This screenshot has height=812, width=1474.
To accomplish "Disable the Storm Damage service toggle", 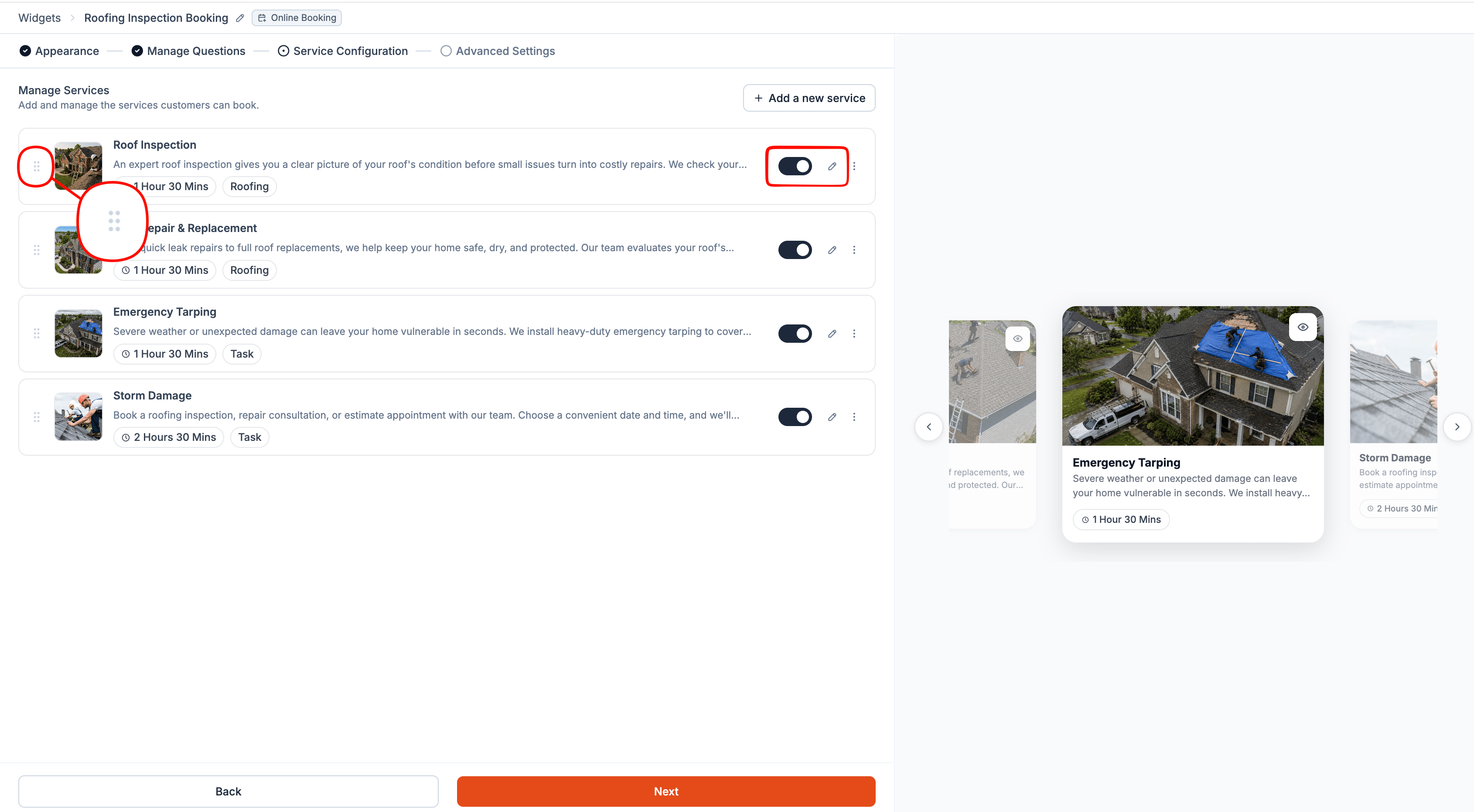I will (x=795, y=417).
